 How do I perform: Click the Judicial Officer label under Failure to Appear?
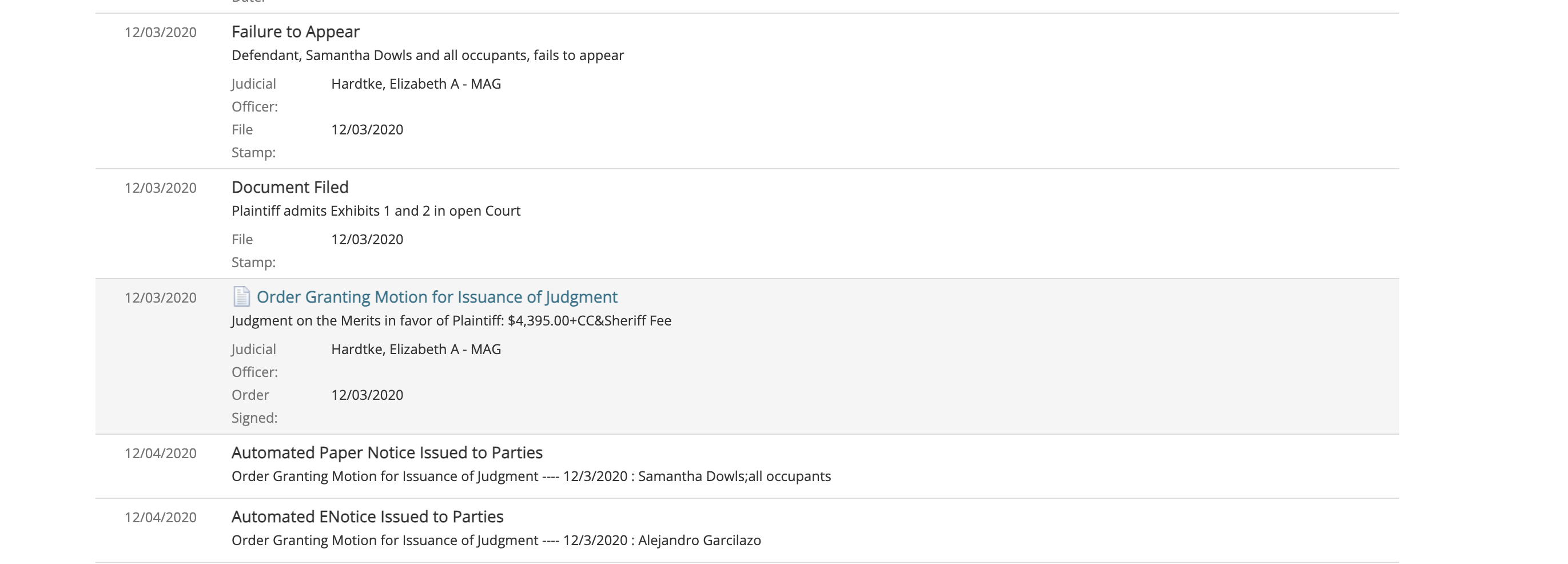pos(254,95)
